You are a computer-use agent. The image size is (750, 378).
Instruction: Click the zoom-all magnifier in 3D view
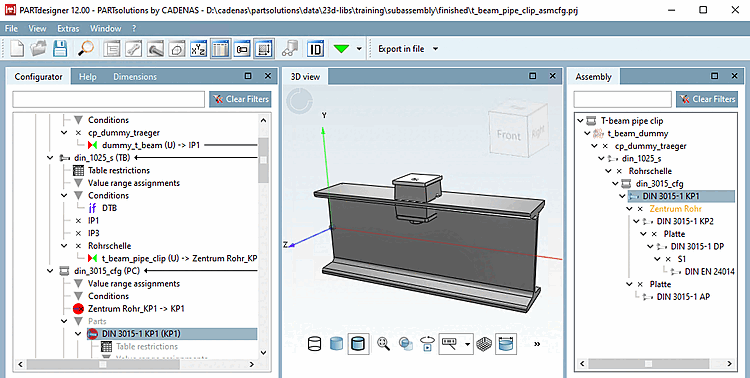click(x=383, y=344)
